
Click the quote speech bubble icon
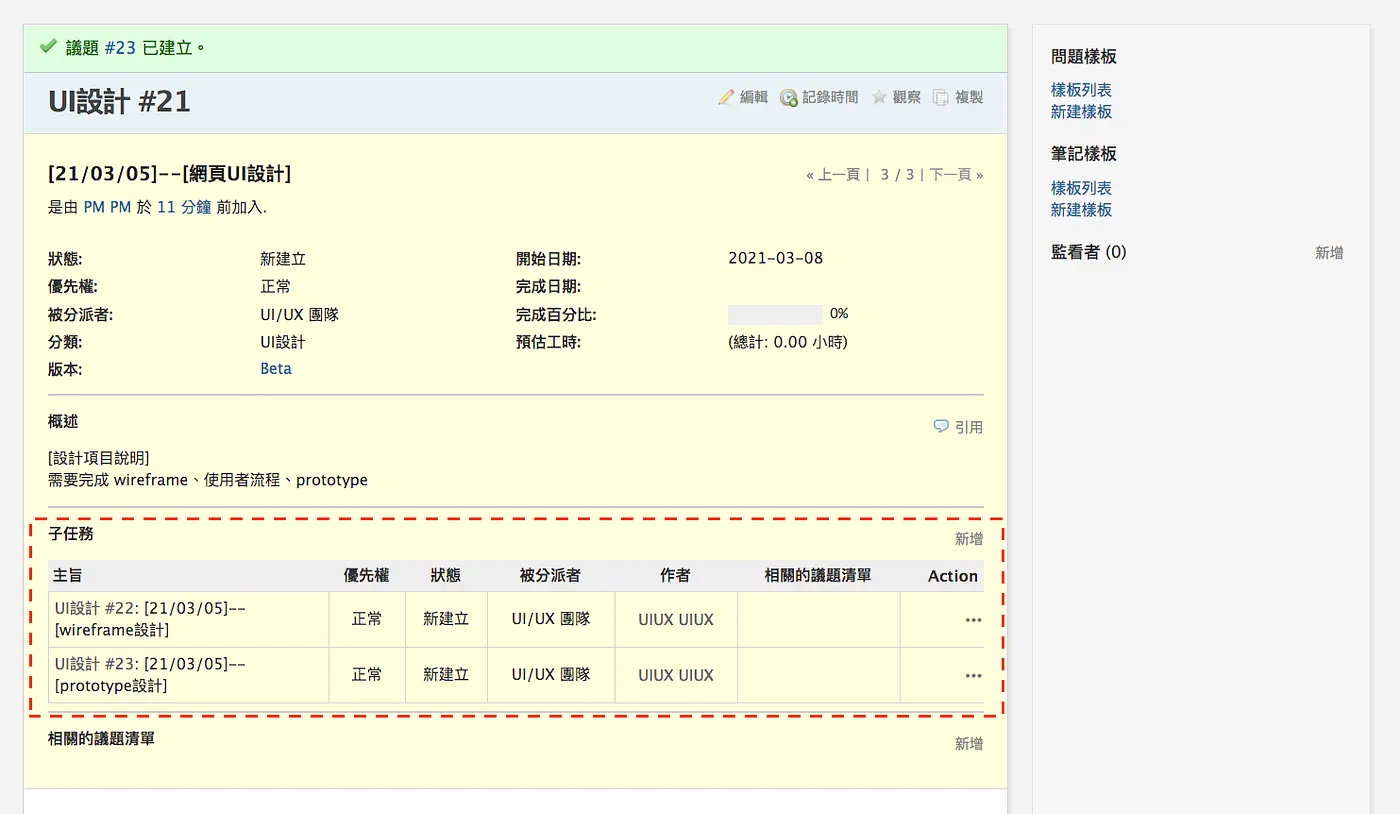[x=941, y=426]
